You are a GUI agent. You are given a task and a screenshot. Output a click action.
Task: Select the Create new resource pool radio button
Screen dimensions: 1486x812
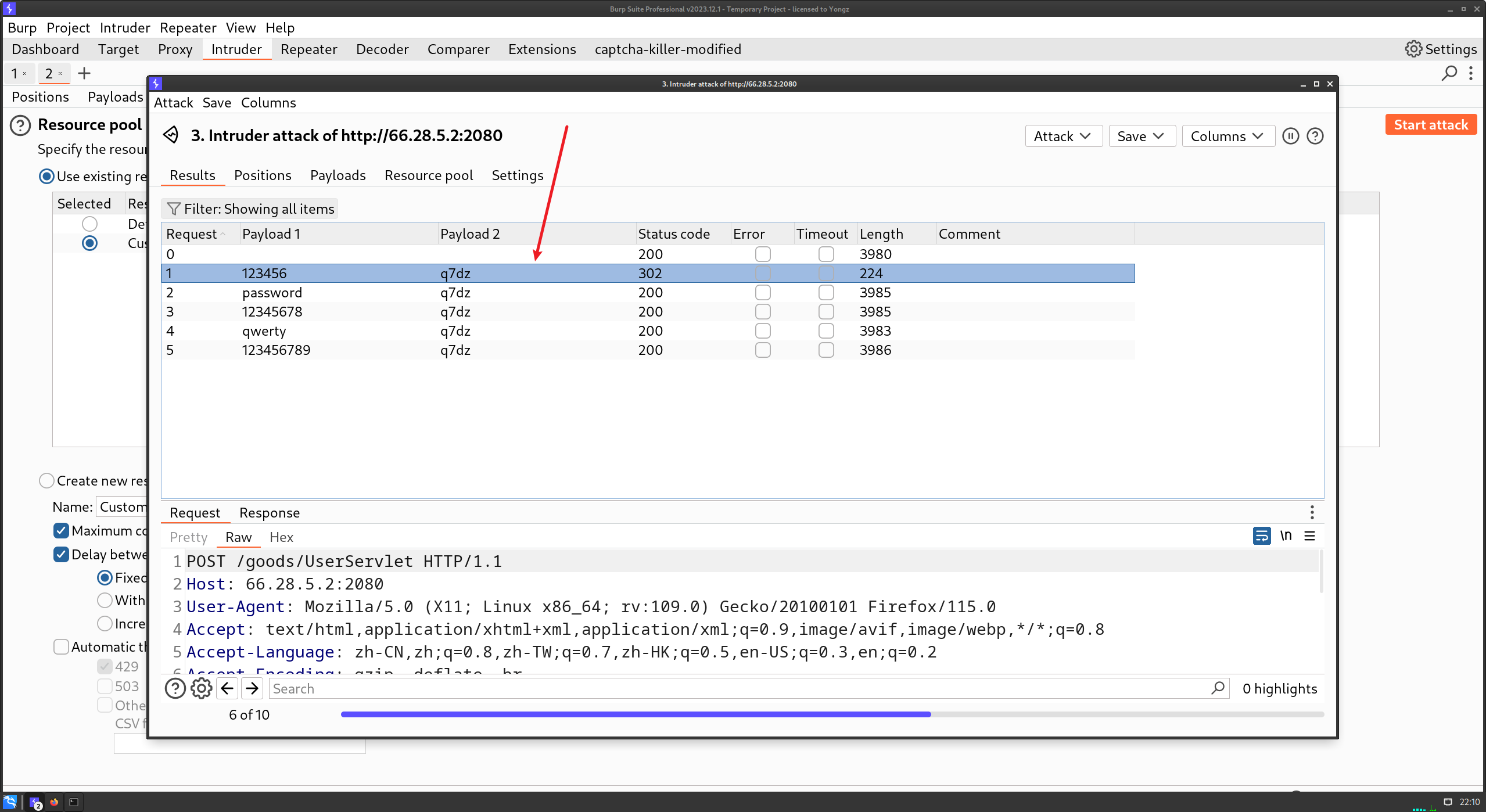(46, 480)
